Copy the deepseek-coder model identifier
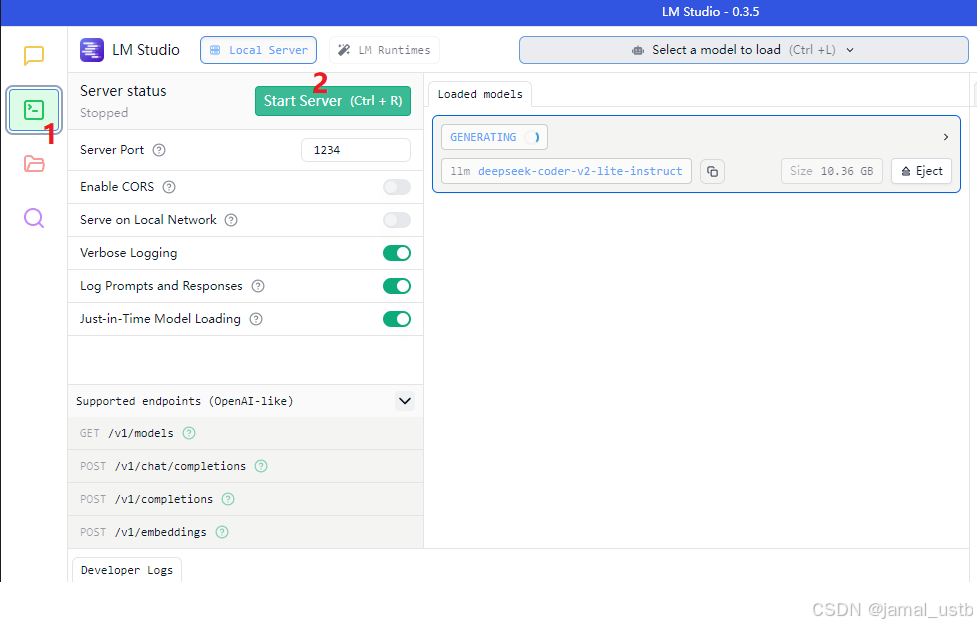The width and height of the screenshot is (977, 627). [x=712, y=171]
